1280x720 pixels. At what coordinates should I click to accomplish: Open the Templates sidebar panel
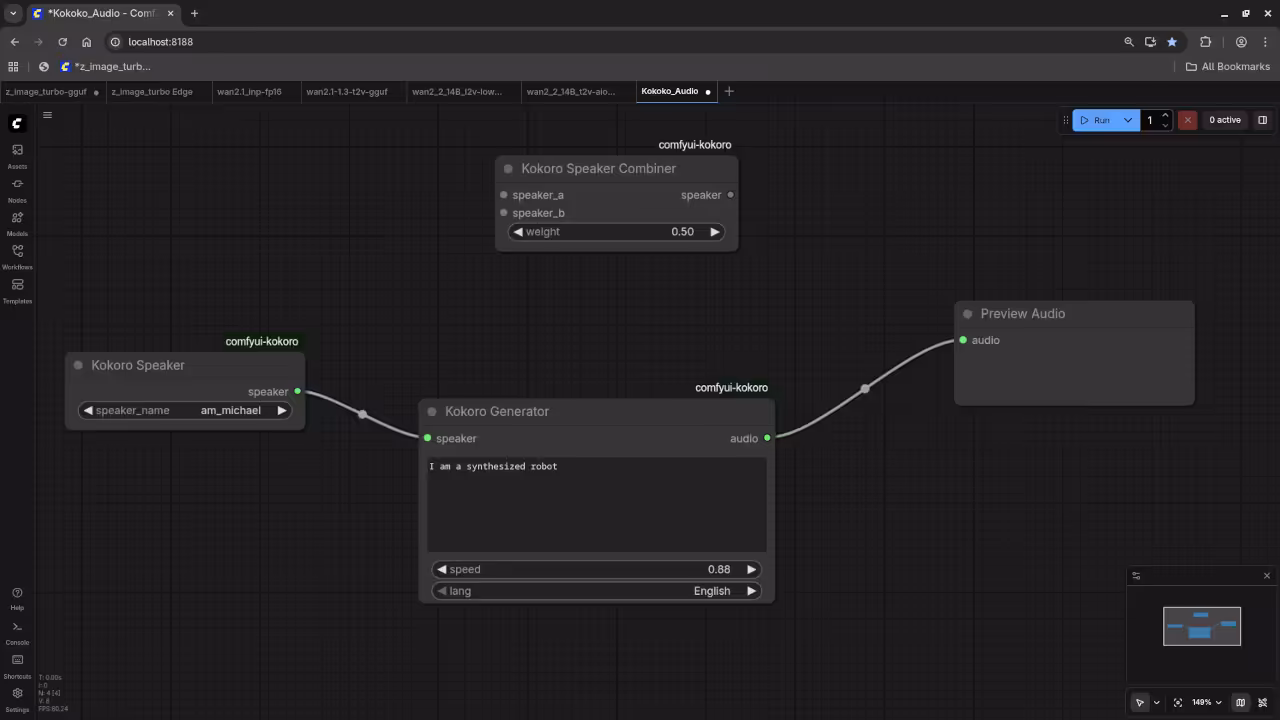[x=17, y=285]
